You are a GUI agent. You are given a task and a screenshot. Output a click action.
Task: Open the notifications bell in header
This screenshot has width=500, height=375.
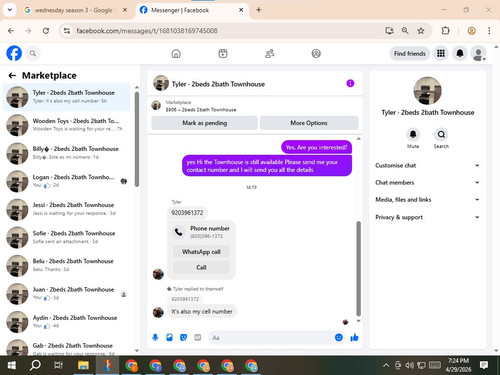[x=460, y=53]
